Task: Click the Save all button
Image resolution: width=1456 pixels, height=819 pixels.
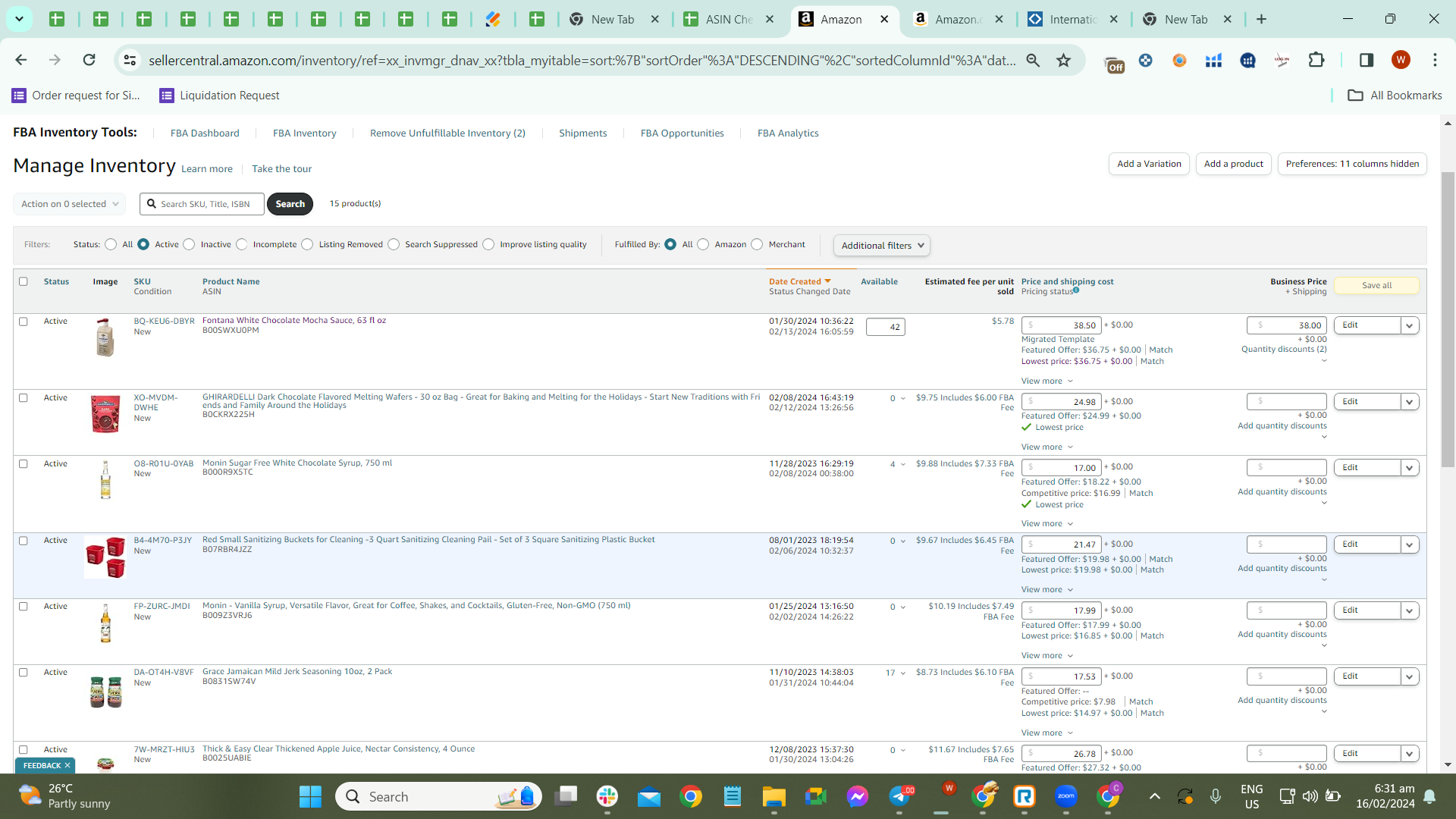Action: [x=1376, y=285]
